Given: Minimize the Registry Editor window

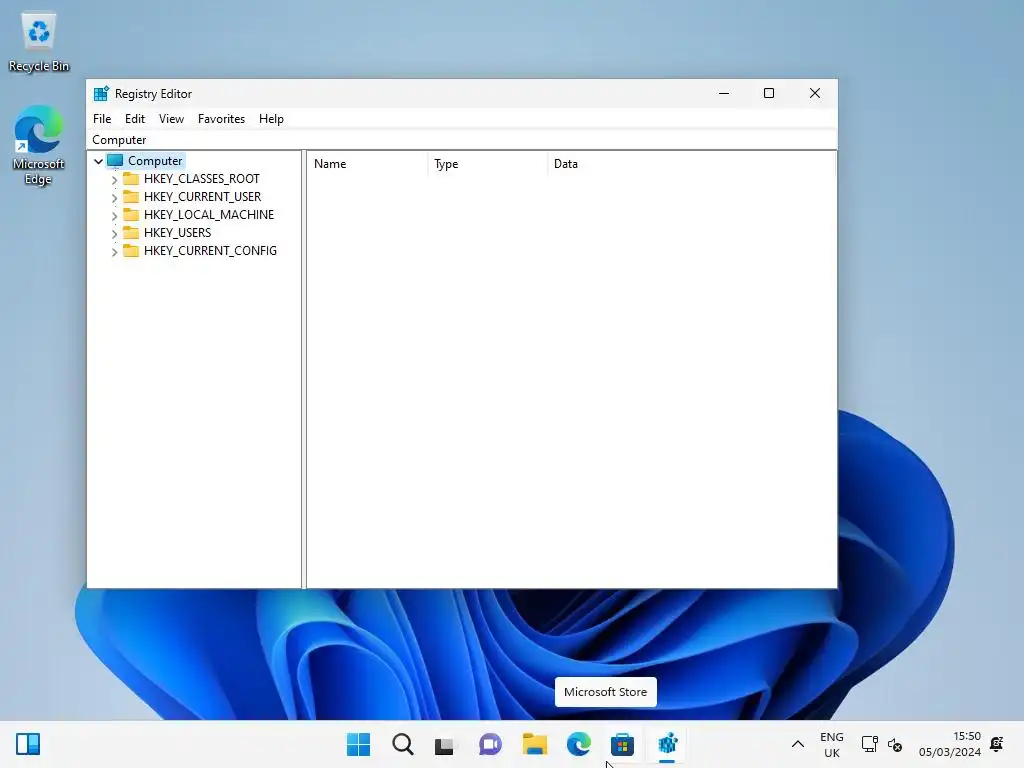Looking at the screenshot, I should (x=724, y=93).
